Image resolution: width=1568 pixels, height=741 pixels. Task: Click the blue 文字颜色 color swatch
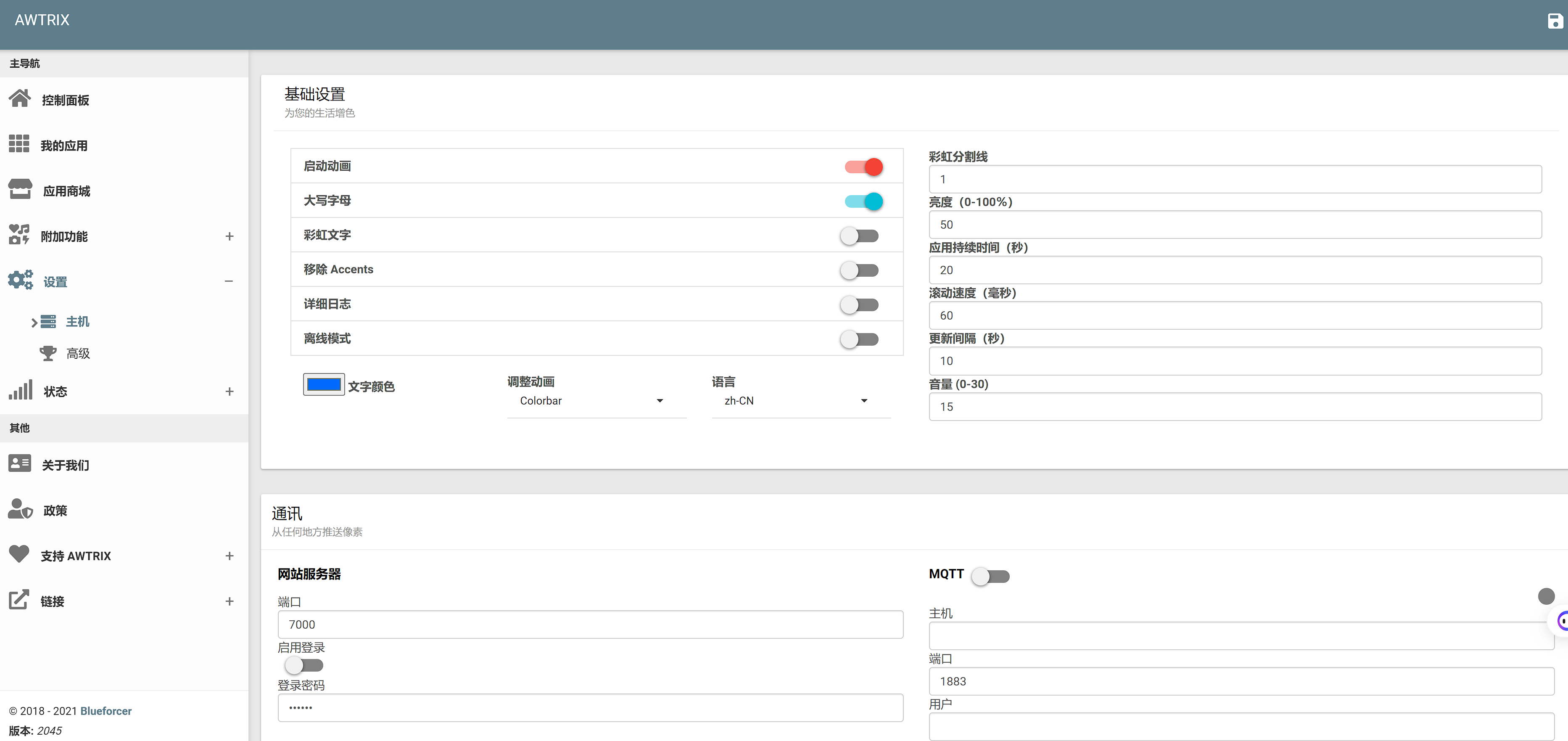[324, 384]
